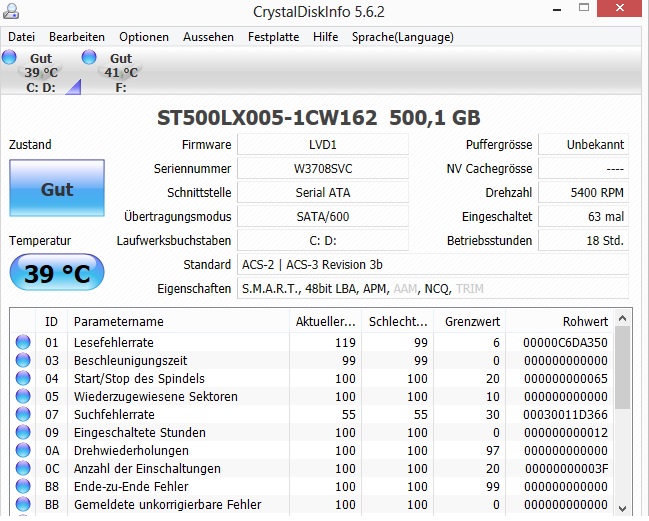Click the CrystalDiskInfo app icon in title bar
Screen dimensions: 649x521
[x=11, y=11]
